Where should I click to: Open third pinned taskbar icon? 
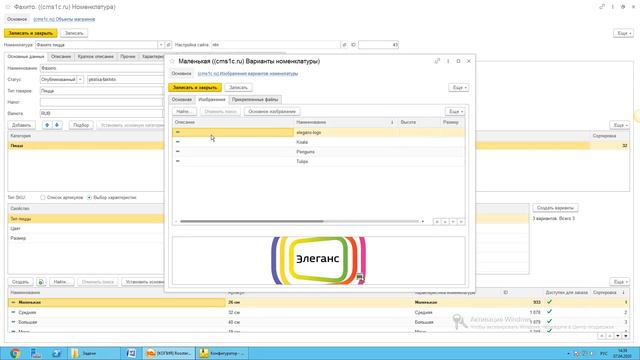(56, 353)
